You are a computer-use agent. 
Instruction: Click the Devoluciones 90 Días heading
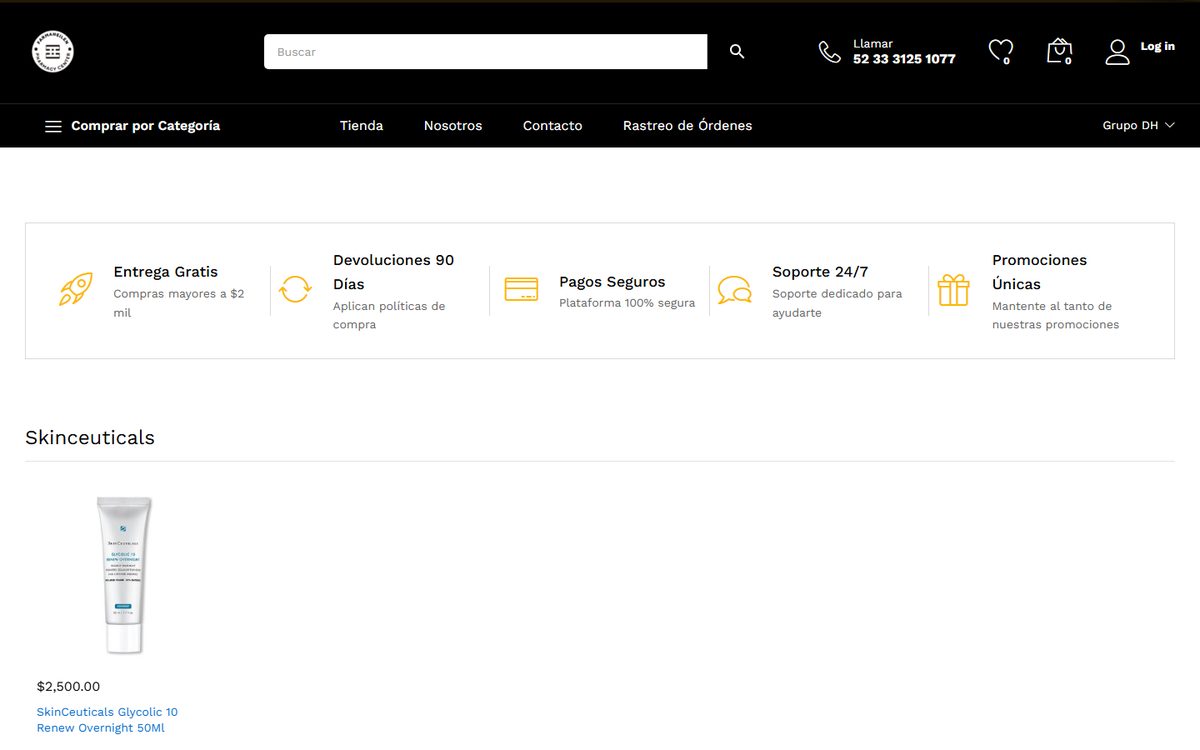click(x=394, y=272)
